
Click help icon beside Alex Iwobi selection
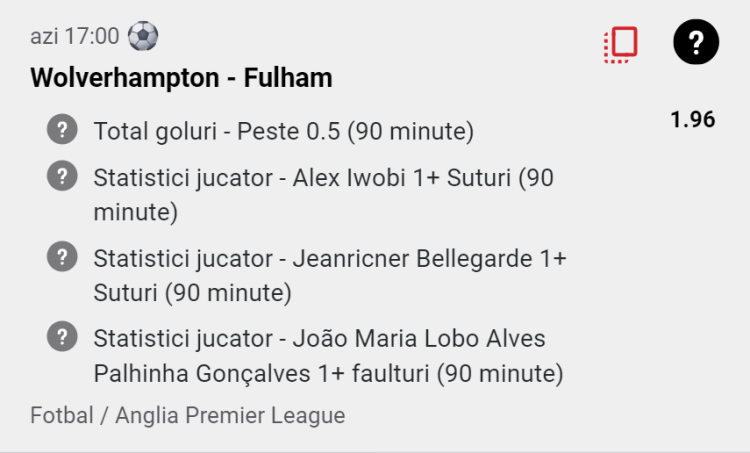point(62,176)
